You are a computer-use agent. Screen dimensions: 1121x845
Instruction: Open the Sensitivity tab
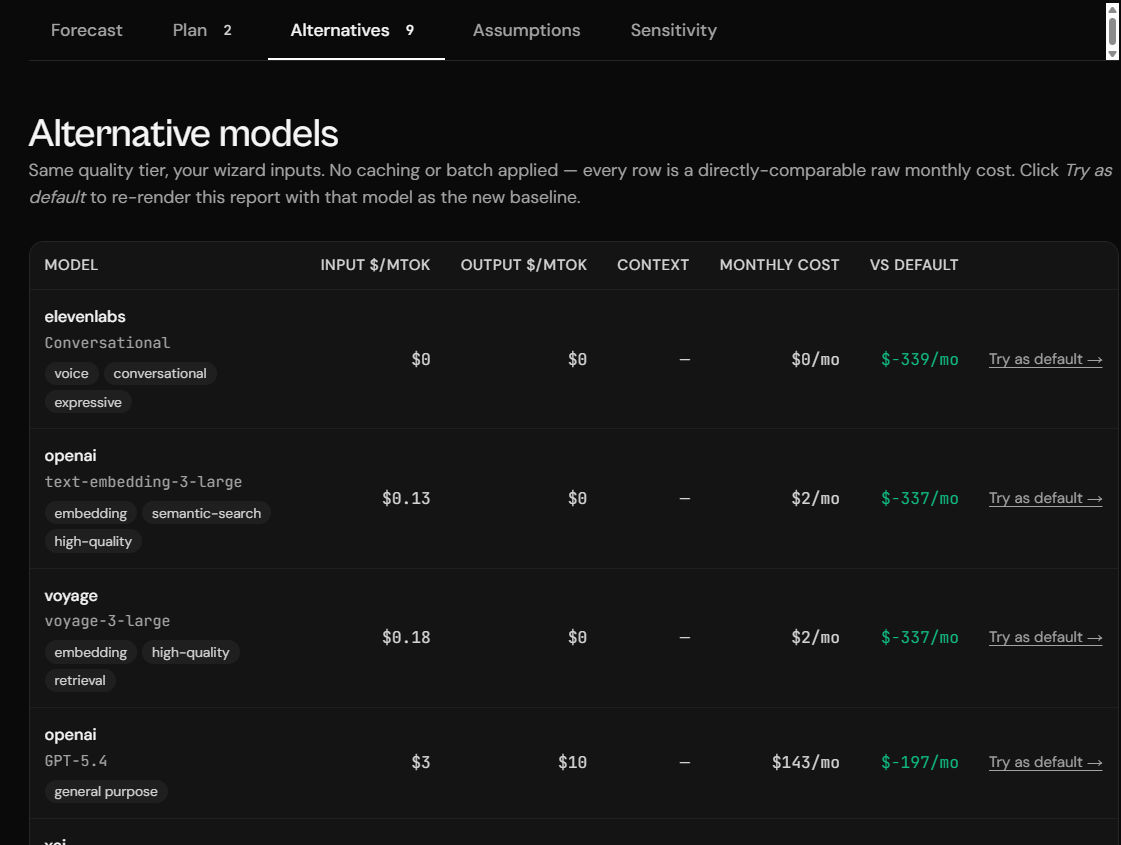click(x=673, y=30)
